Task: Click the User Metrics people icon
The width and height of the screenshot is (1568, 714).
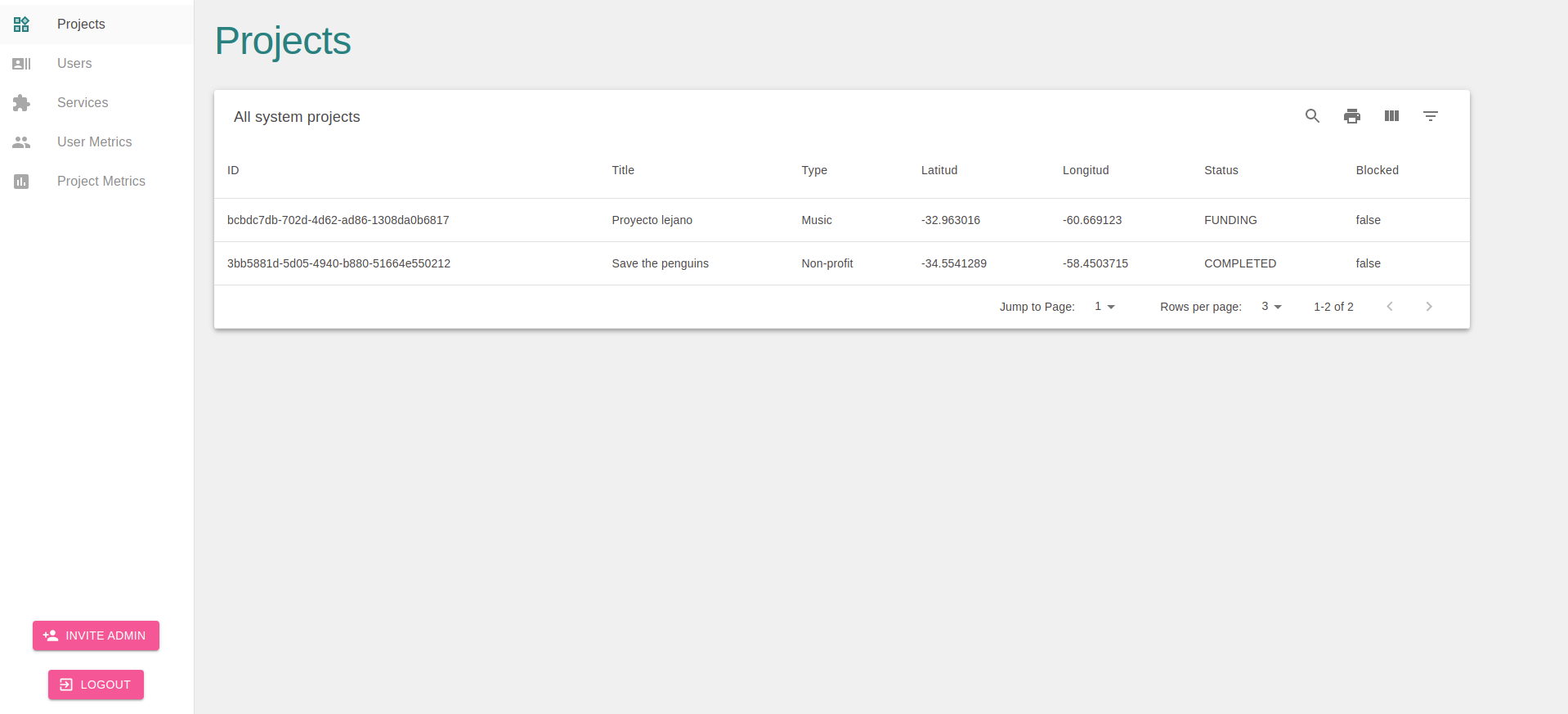Action: tap(21, 142)
